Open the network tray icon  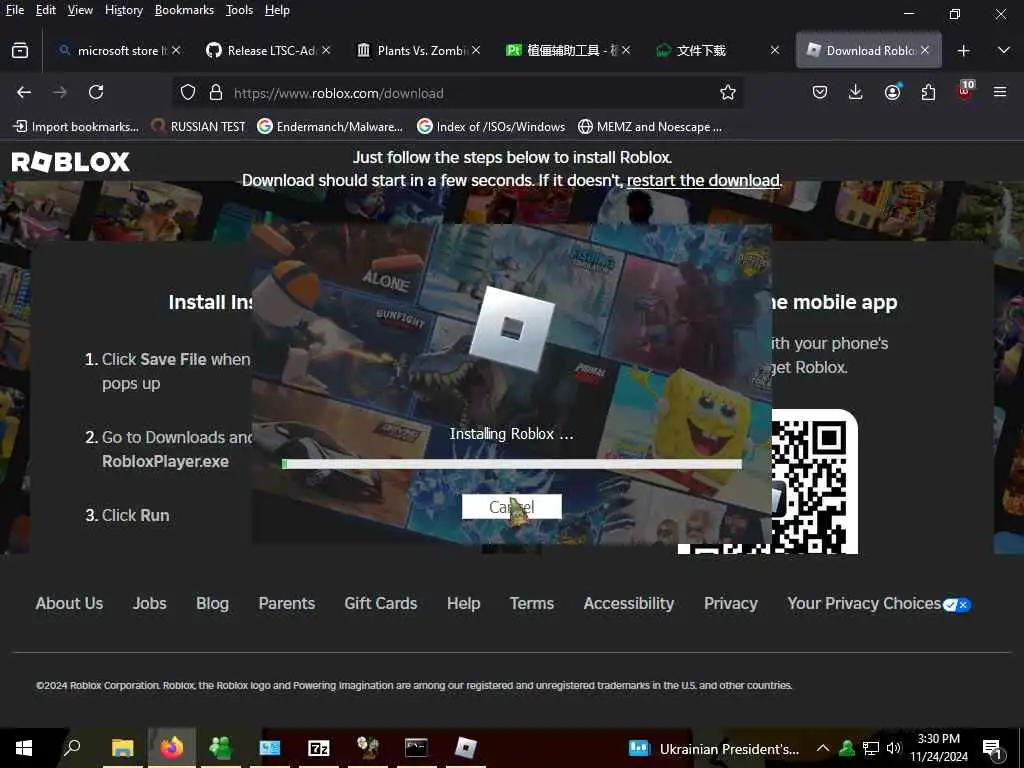(x=871, y=748)
